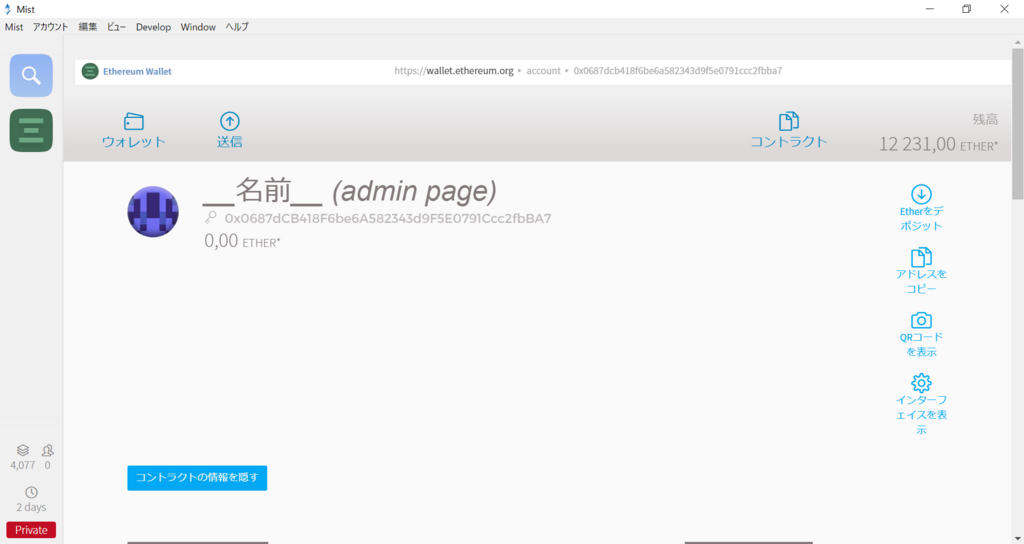Select the contract address 0x0687dCB418F6...

pos(388,219)
